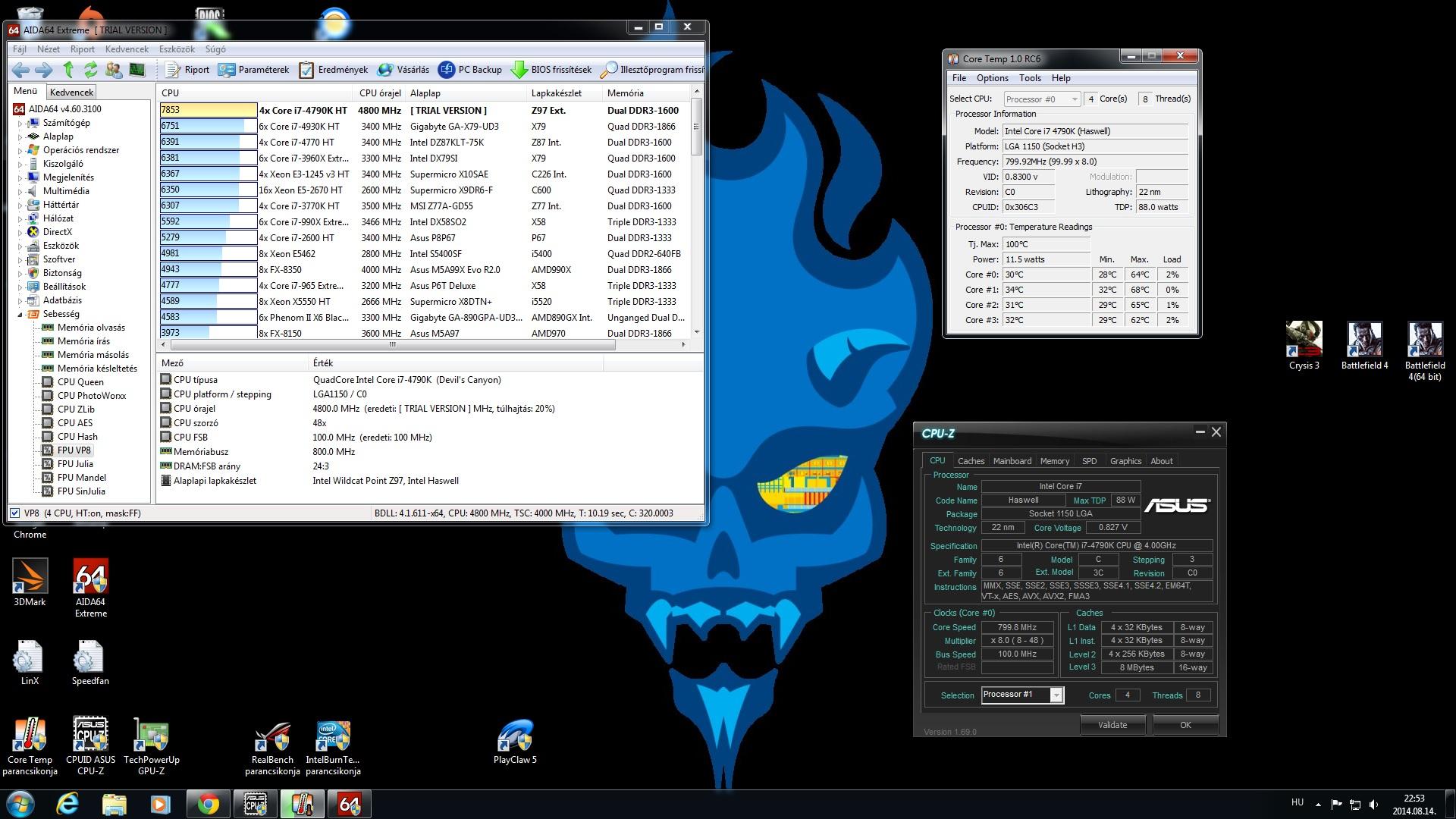
Task: Open Speedfan desktop icon
Action: click(90, 663)
